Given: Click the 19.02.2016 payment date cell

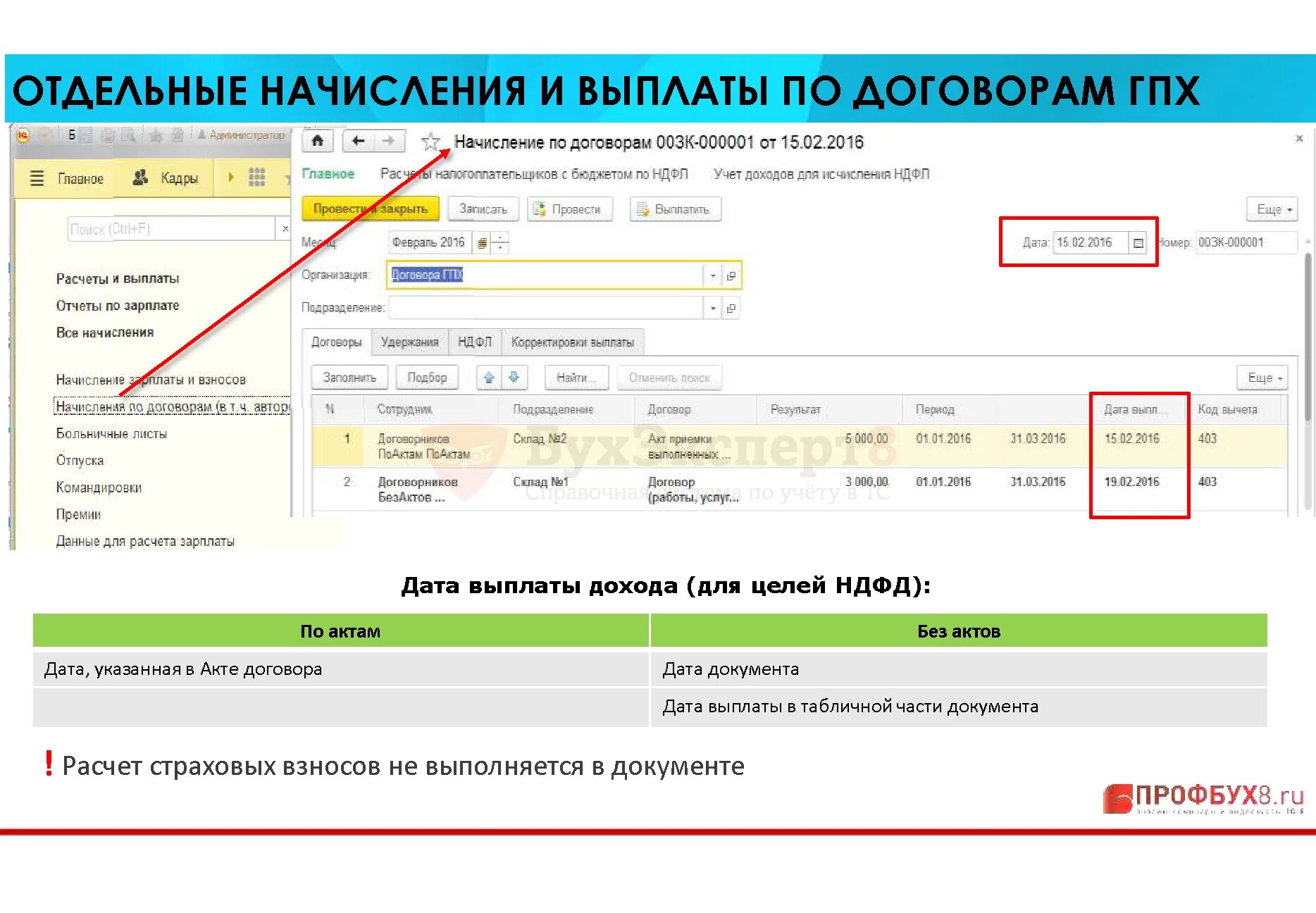Looking at the screenshot, I should pyautogui.click(x=1131, y=482).
